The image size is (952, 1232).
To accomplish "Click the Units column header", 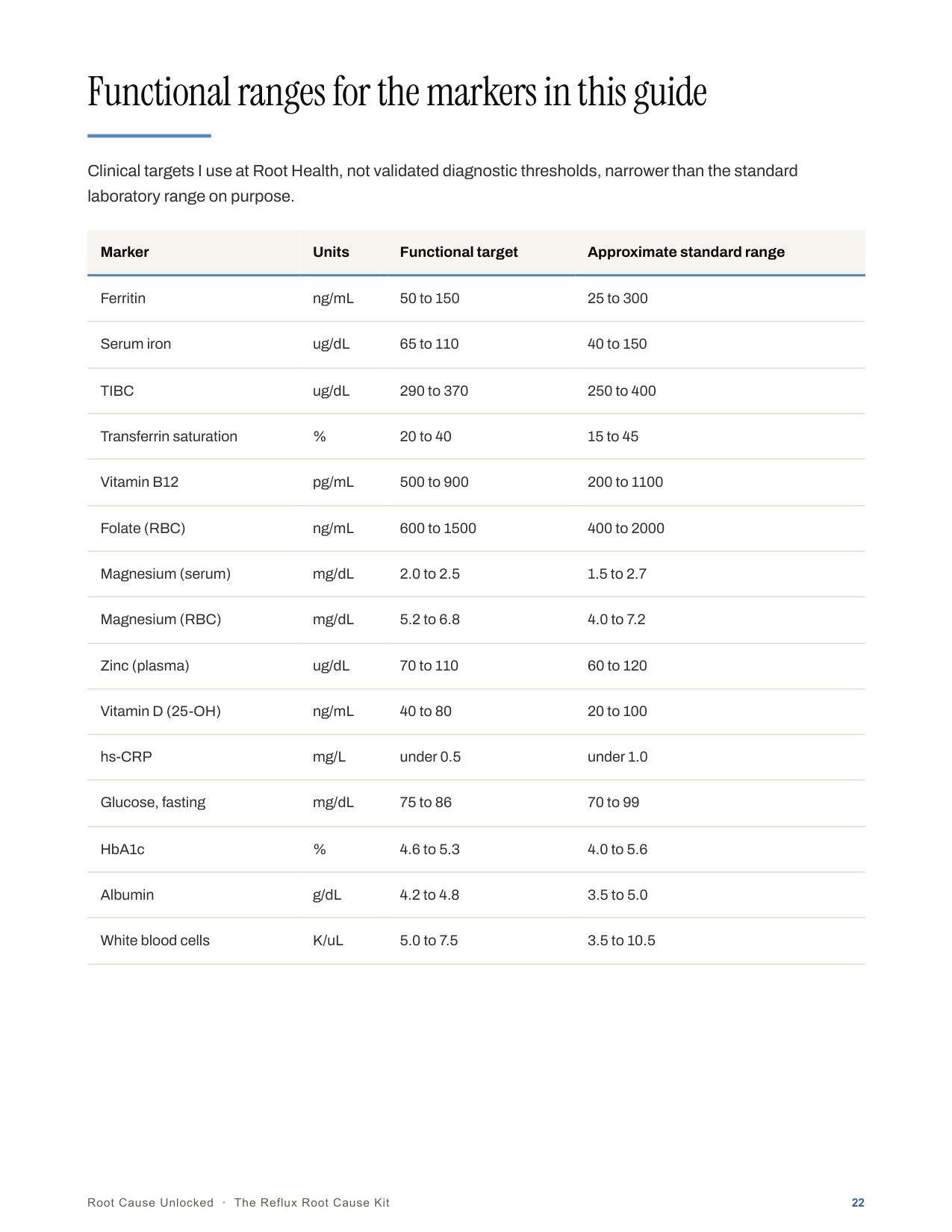I will [x=331, y=252].
